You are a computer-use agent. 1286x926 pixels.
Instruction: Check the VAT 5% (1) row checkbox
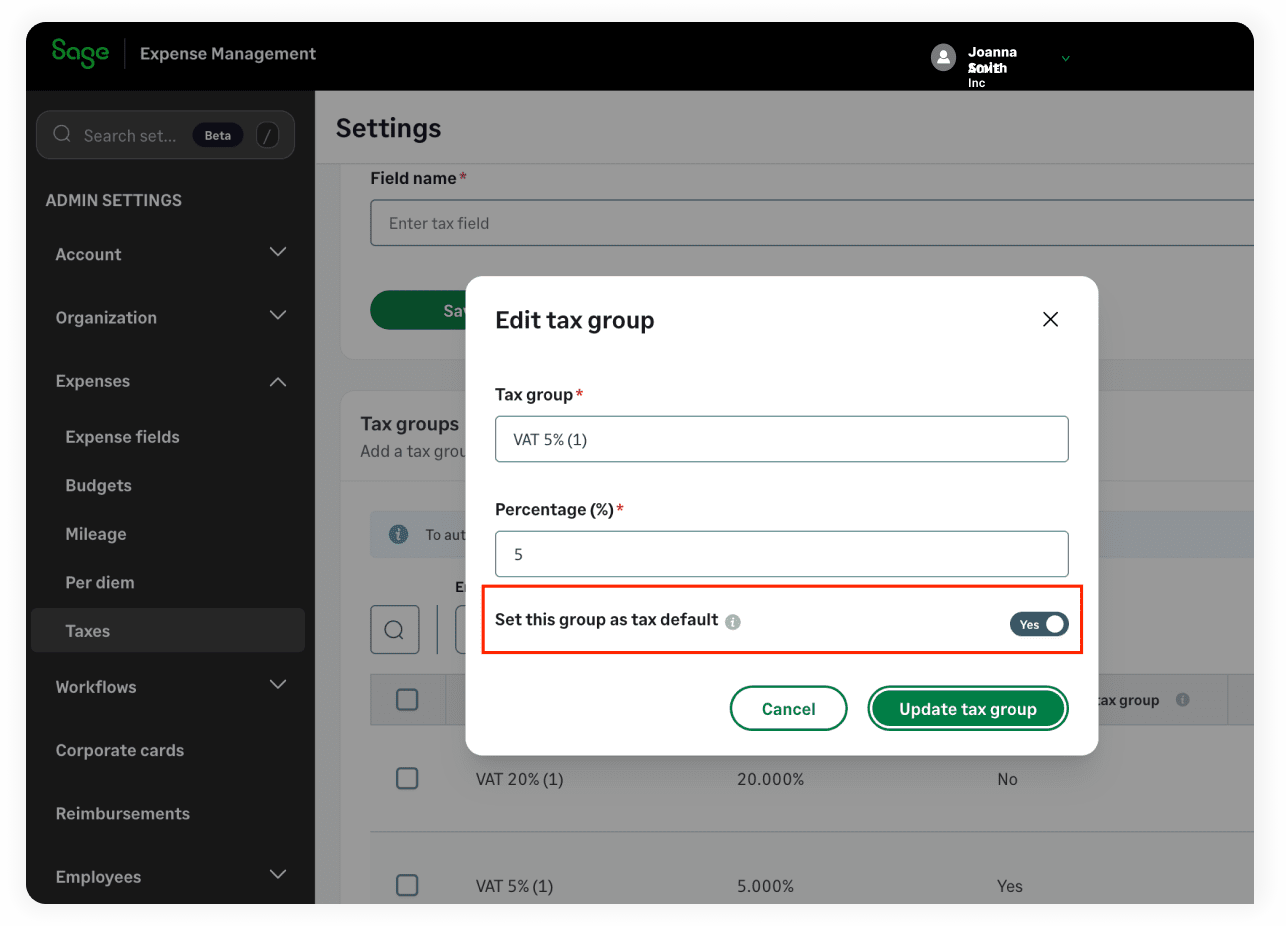coord(407,885)
